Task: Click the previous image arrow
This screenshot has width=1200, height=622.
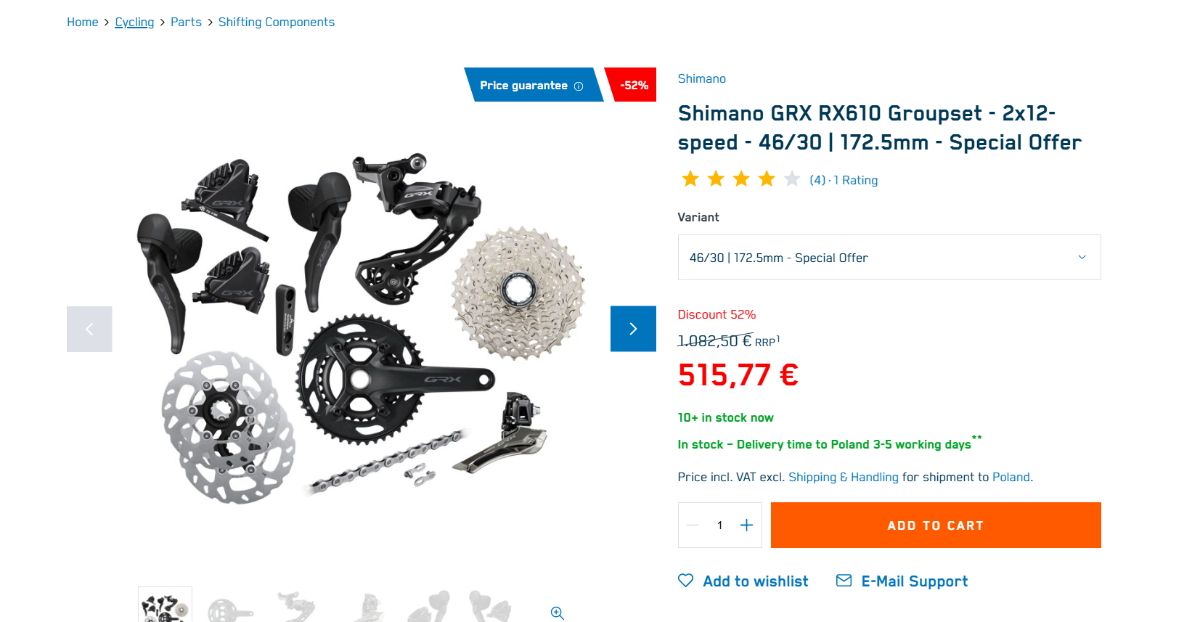Action: point(89,329)
